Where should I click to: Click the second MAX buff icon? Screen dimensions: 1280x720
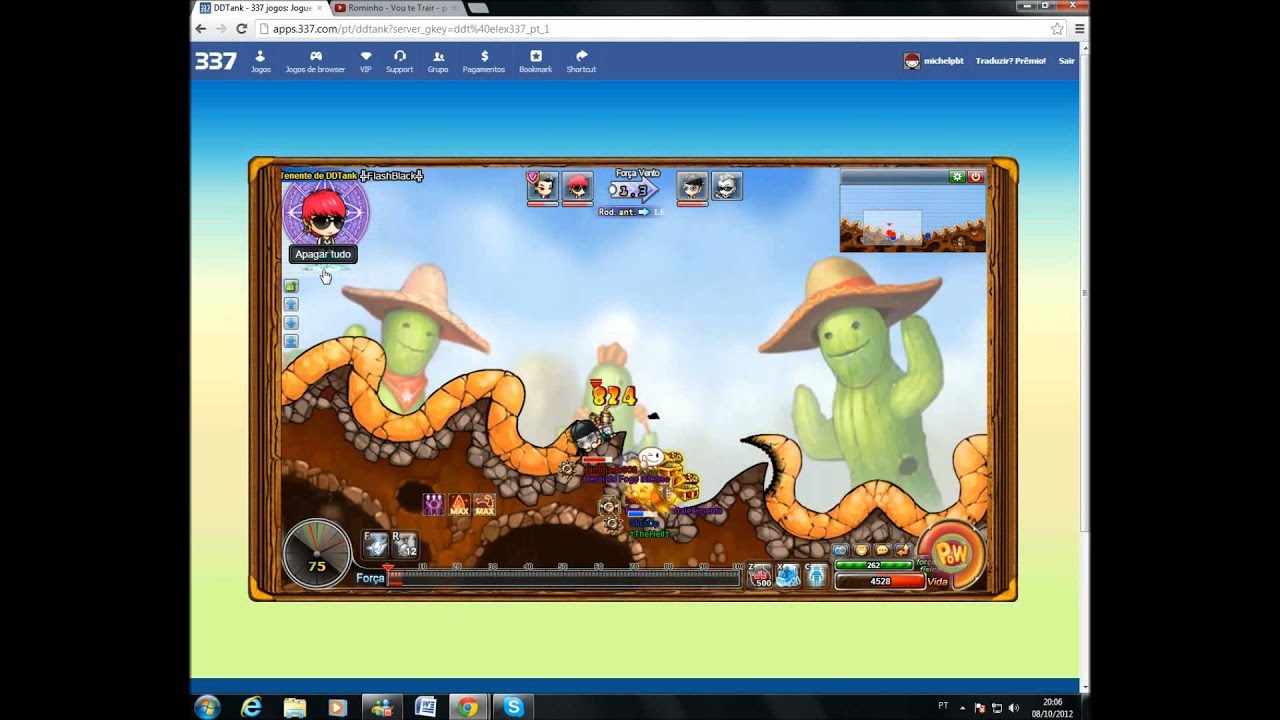(x=484, y=504)
